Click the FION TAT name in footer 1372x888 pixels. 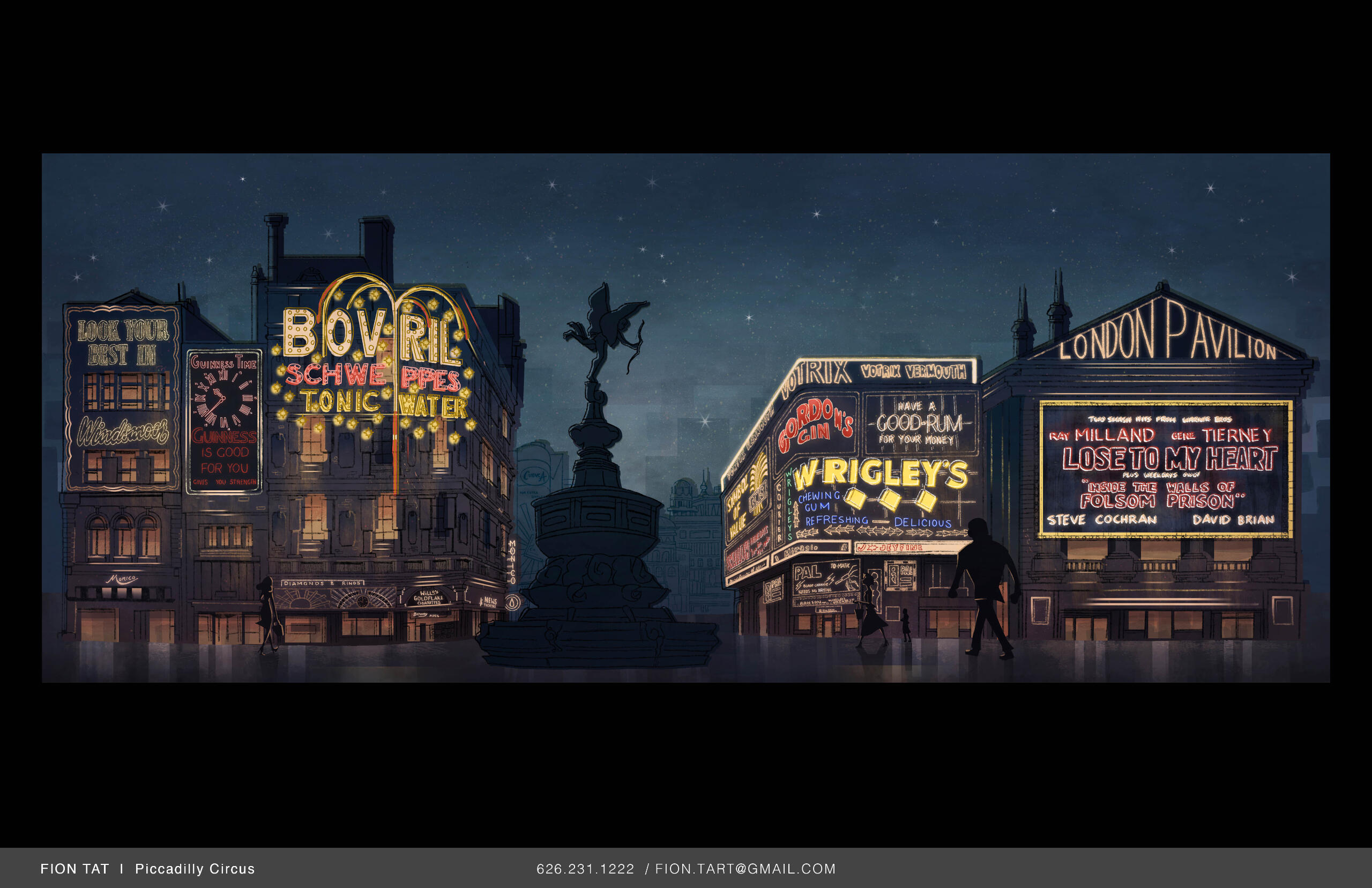point(74,868)
